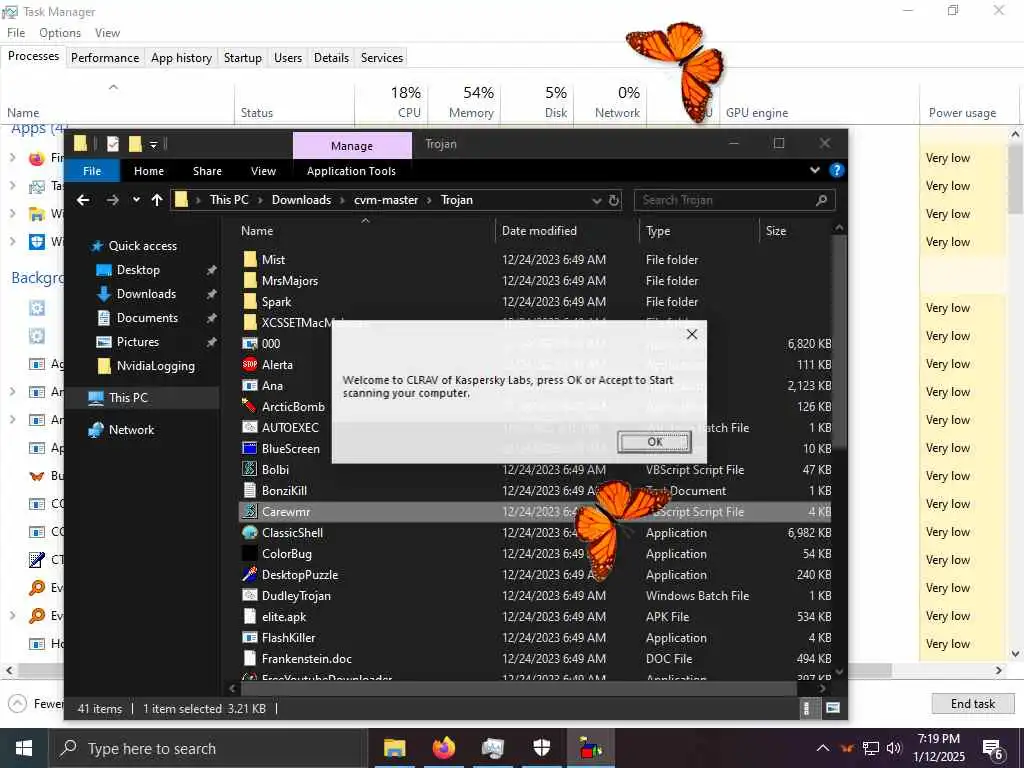The width and height of the screenshot is (1024, 768).
Task: Switch to Startup tab in Task Manager
Action: [243, 57]
